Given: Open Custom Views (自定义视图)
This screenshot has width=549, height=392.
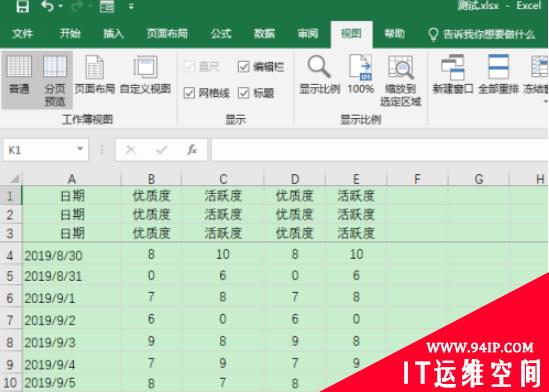Looking at the screenshot, I should (145, 75).
